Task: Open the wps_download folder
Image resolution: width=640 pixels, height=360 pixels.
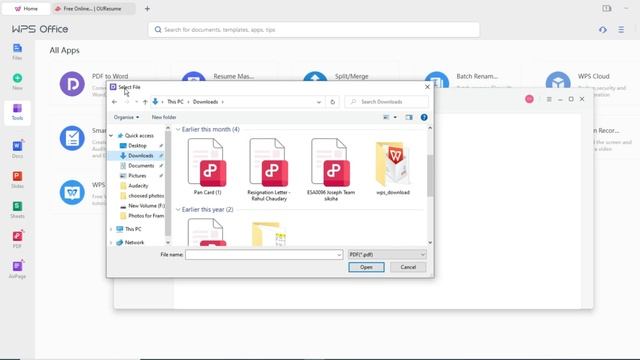Action: (x=393, y=168)
